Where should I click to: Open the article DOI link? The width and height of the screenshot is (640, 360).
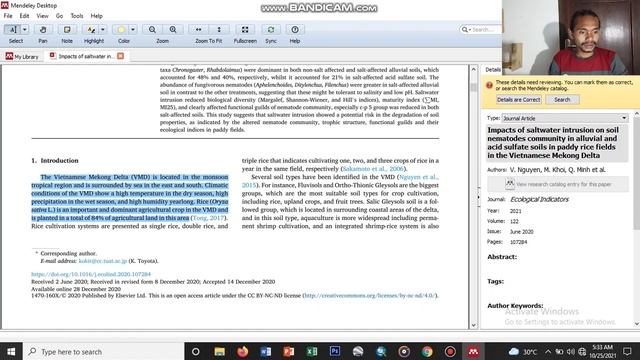91,274
